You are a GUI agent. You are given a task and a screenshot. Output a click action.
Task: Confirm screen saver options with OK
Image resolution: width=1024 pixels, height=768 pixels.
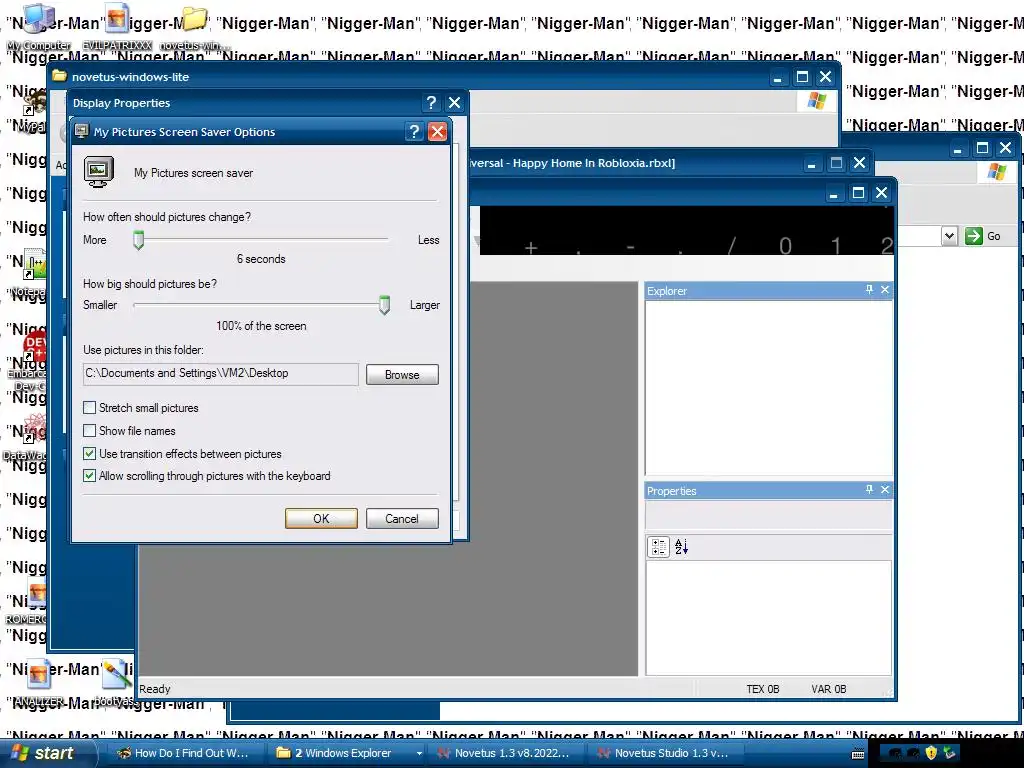point(321,519)
